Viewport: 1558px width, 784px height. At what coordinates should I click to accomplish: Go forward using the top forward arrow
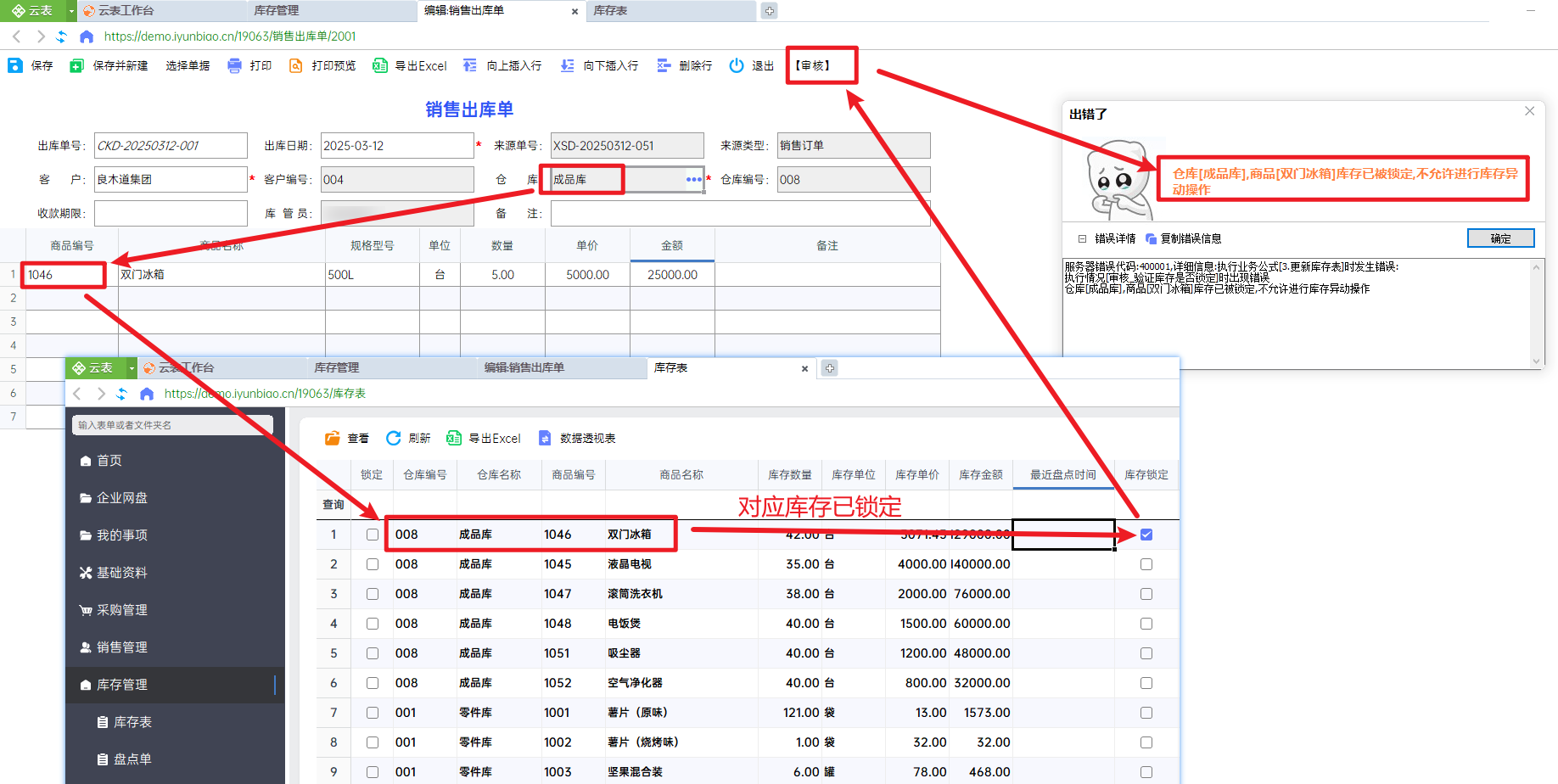click(40, 36)
